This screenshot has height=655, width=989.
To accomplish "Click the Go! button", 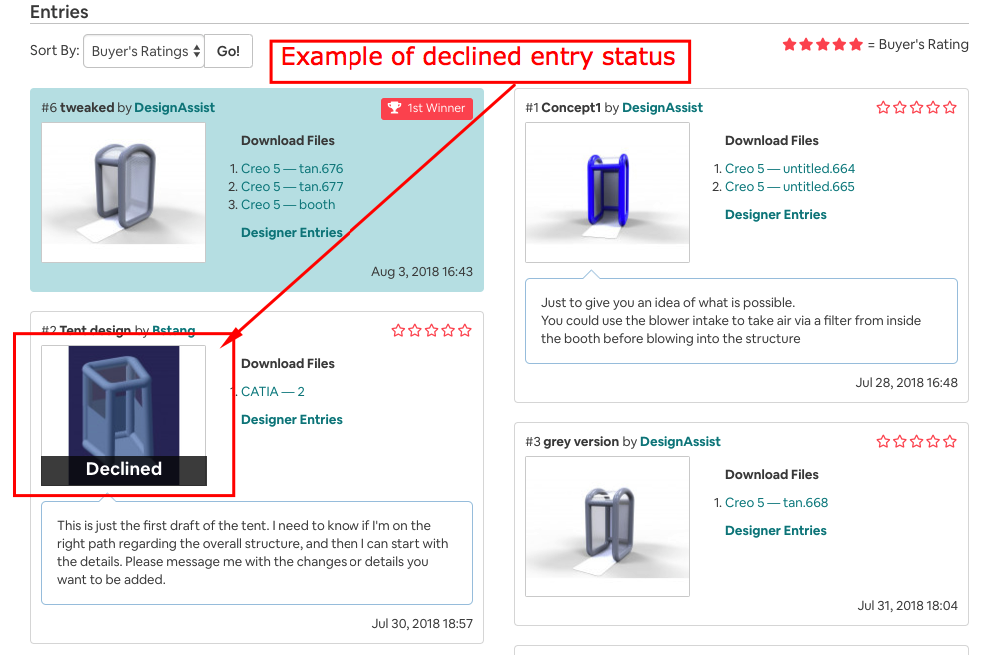I will tap(228, 50).
